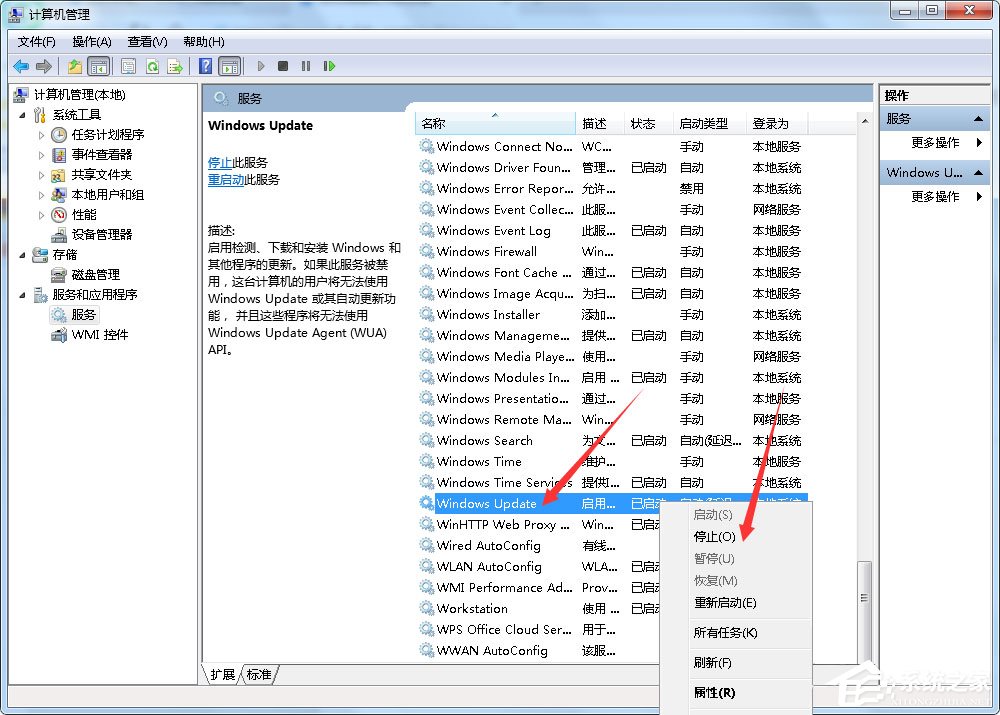Click the Show/Hide console tree icon
Image resolution: width=1000 pixels, height=715 pixels.
(96, 65)
